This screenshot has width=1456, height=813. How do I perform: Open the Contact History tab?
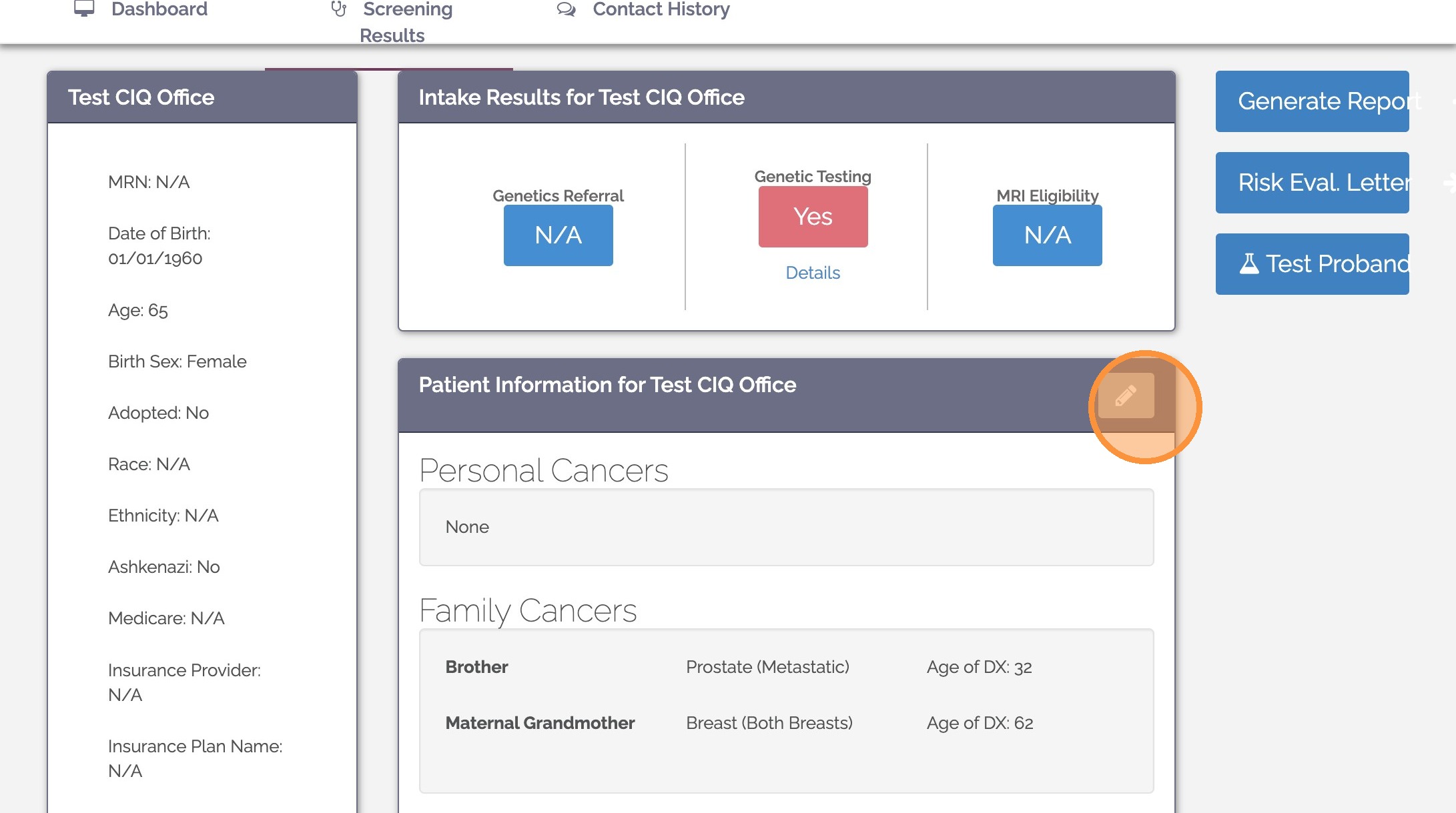coord(660,9)
